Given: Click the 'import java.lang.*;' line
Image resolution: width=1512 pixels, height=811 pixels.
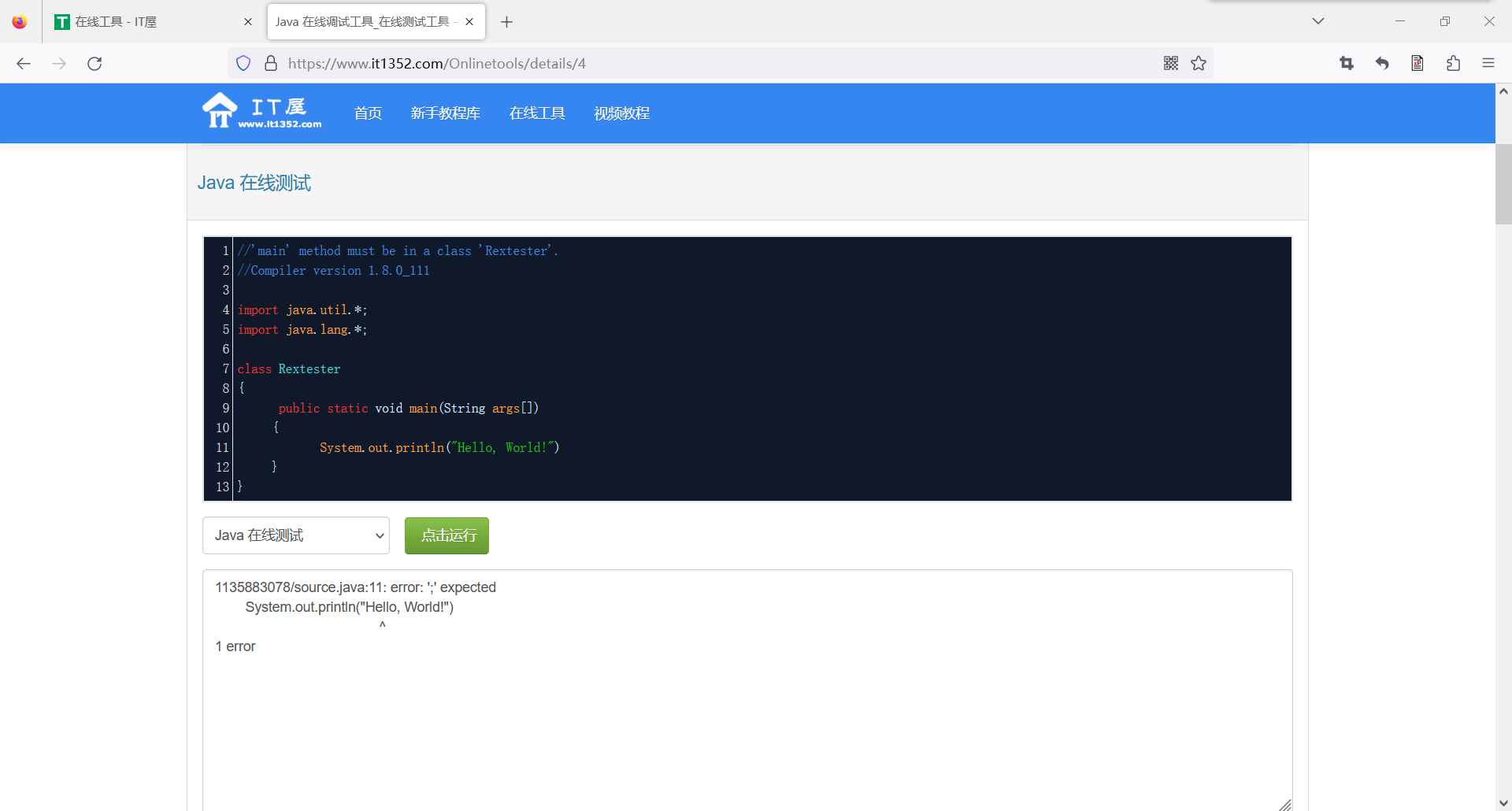Looking at the screenshot, I should pos(302,329).
